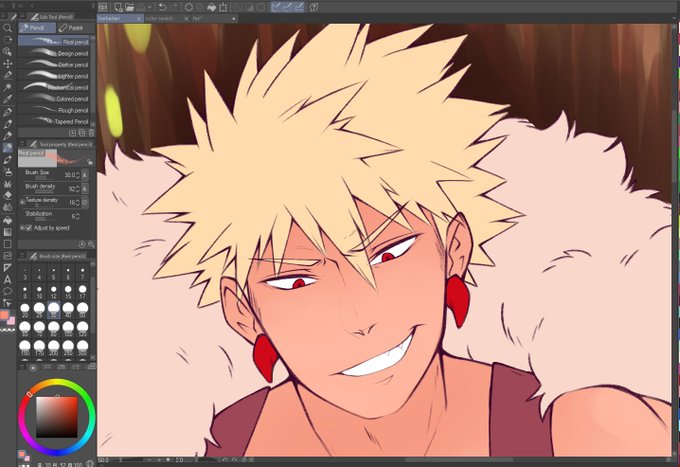Pick brush size preset 40
Viewport: 680px width, 467px height.
coord(68,310)
